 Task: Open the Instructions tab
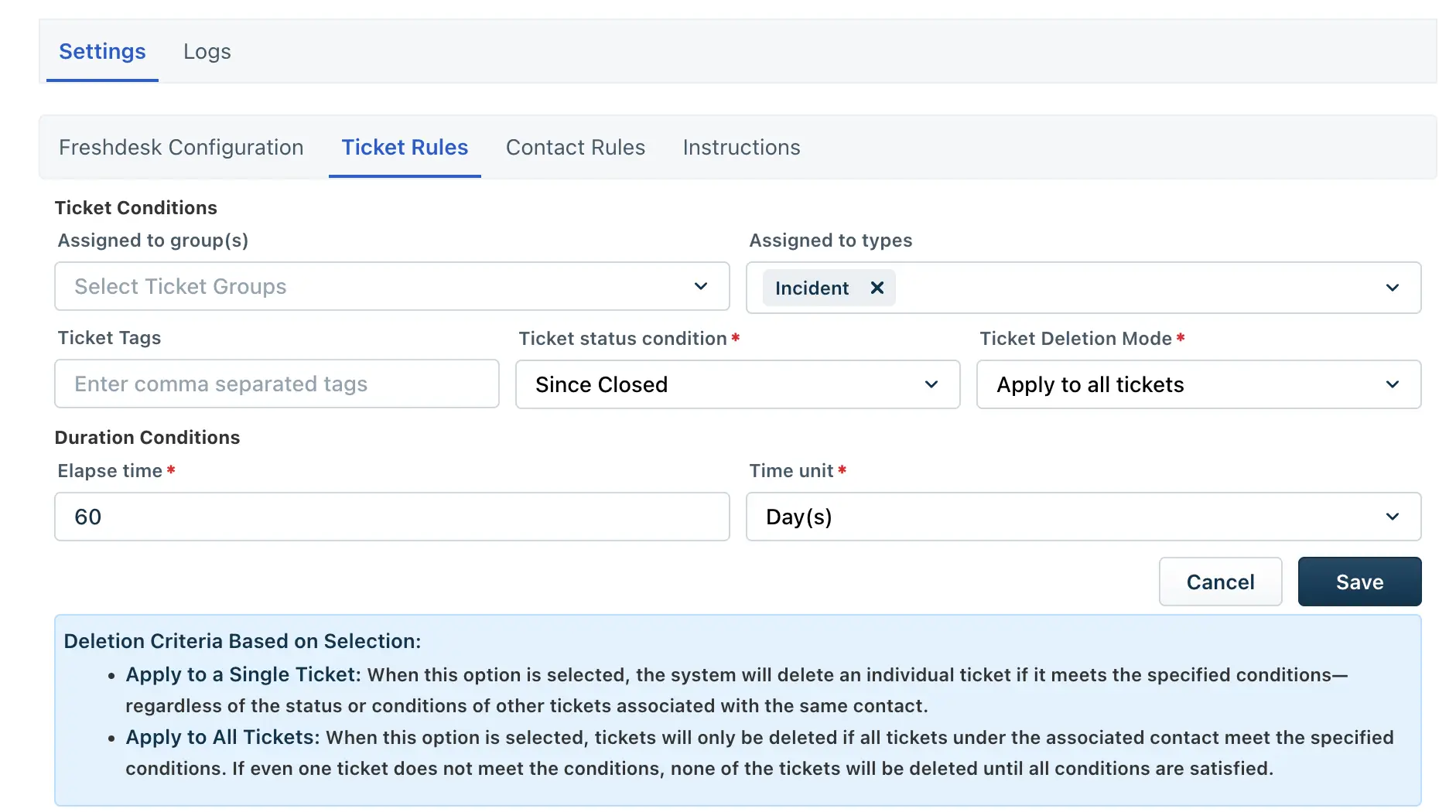pos(740,147)
